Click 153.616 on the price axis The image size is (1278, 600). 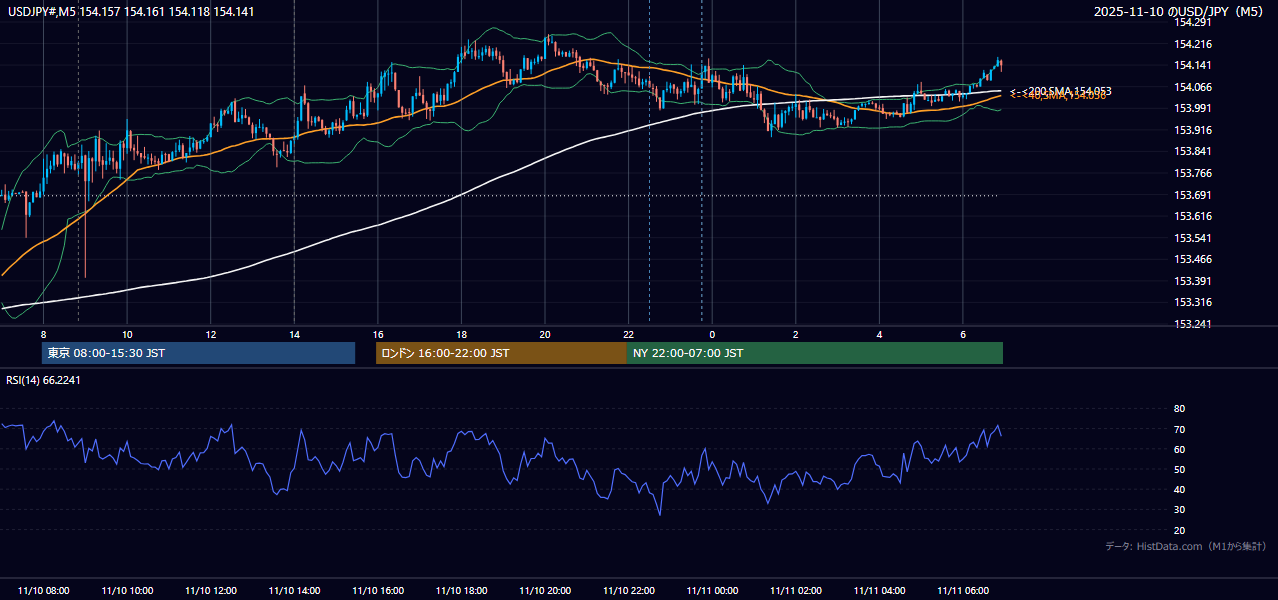click(1194, 216)
